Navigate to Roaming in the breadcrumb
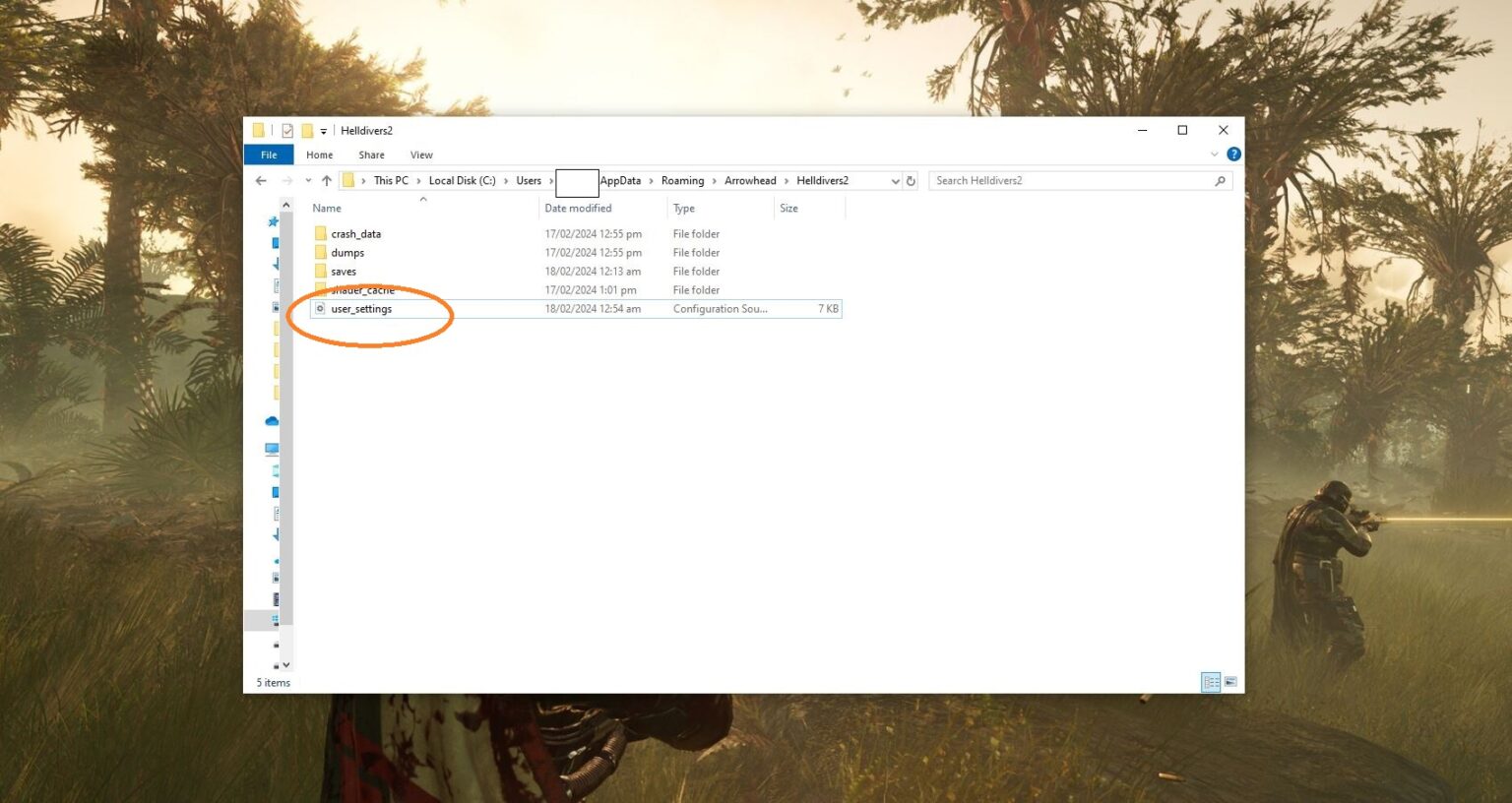Viewport: 1512px width, 803px height. click(682, 181)
